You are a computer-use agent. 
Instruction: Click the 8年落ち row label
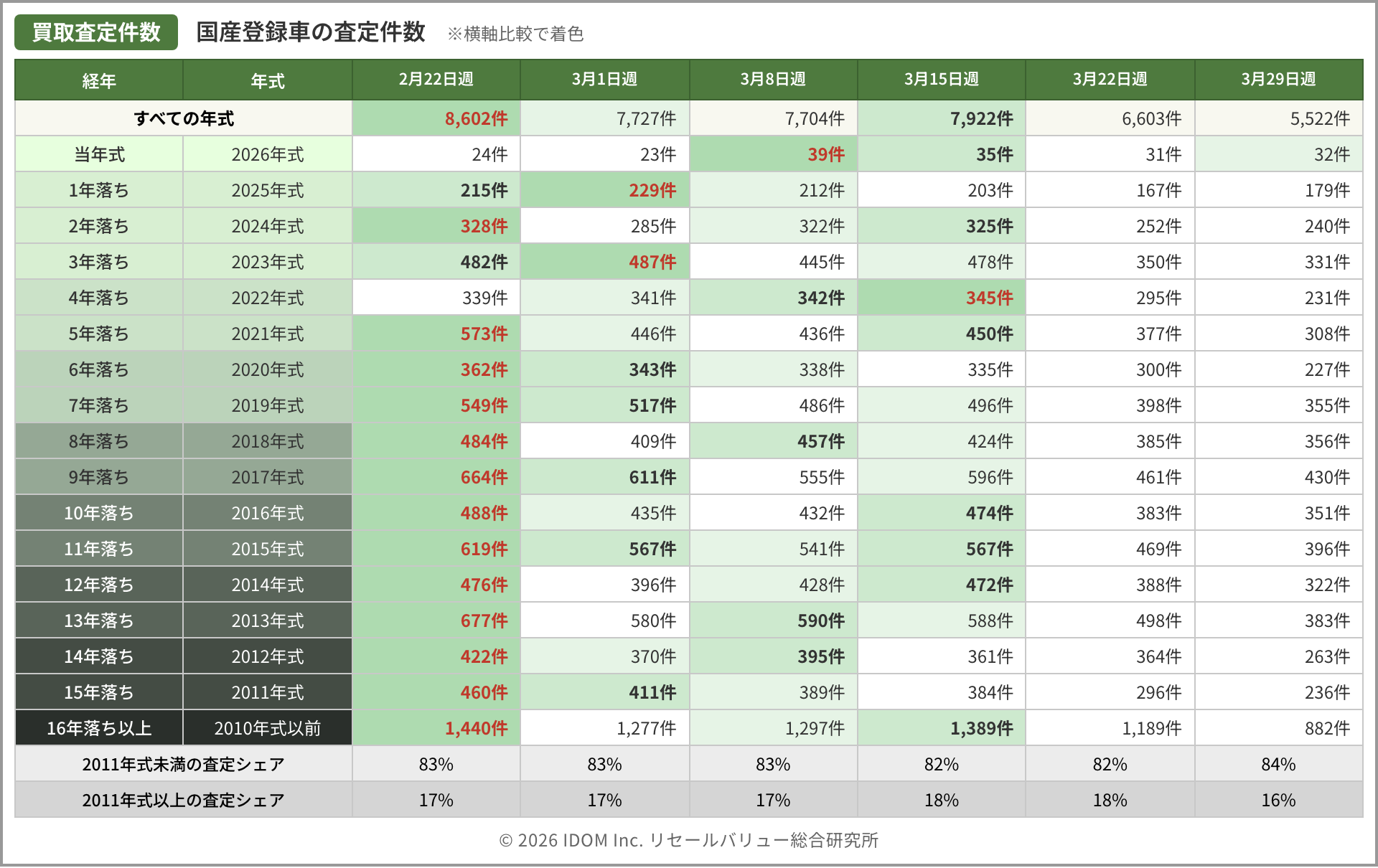point(99,441)
